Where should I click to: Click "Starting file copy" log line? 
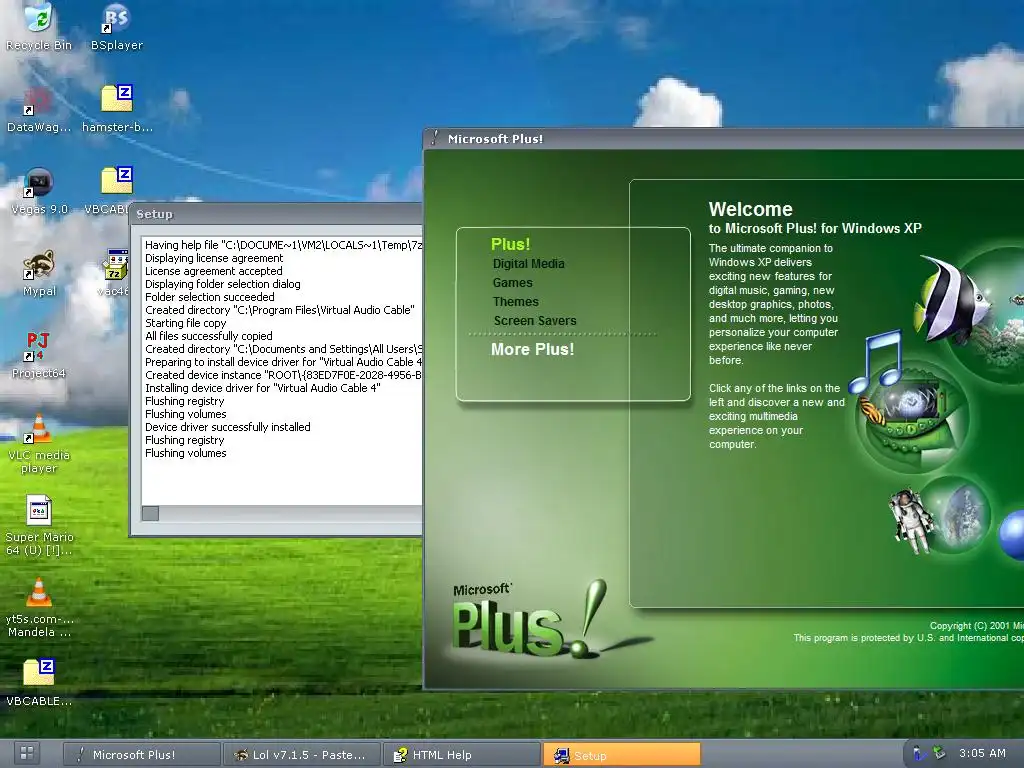point(185,323)
